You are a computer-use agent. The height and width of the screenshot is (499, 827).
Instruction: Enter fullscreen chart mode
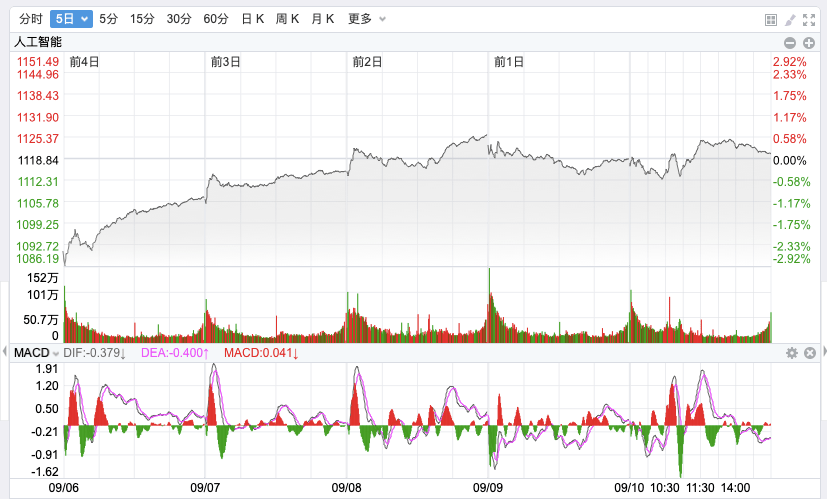click(x=809, y=19)
